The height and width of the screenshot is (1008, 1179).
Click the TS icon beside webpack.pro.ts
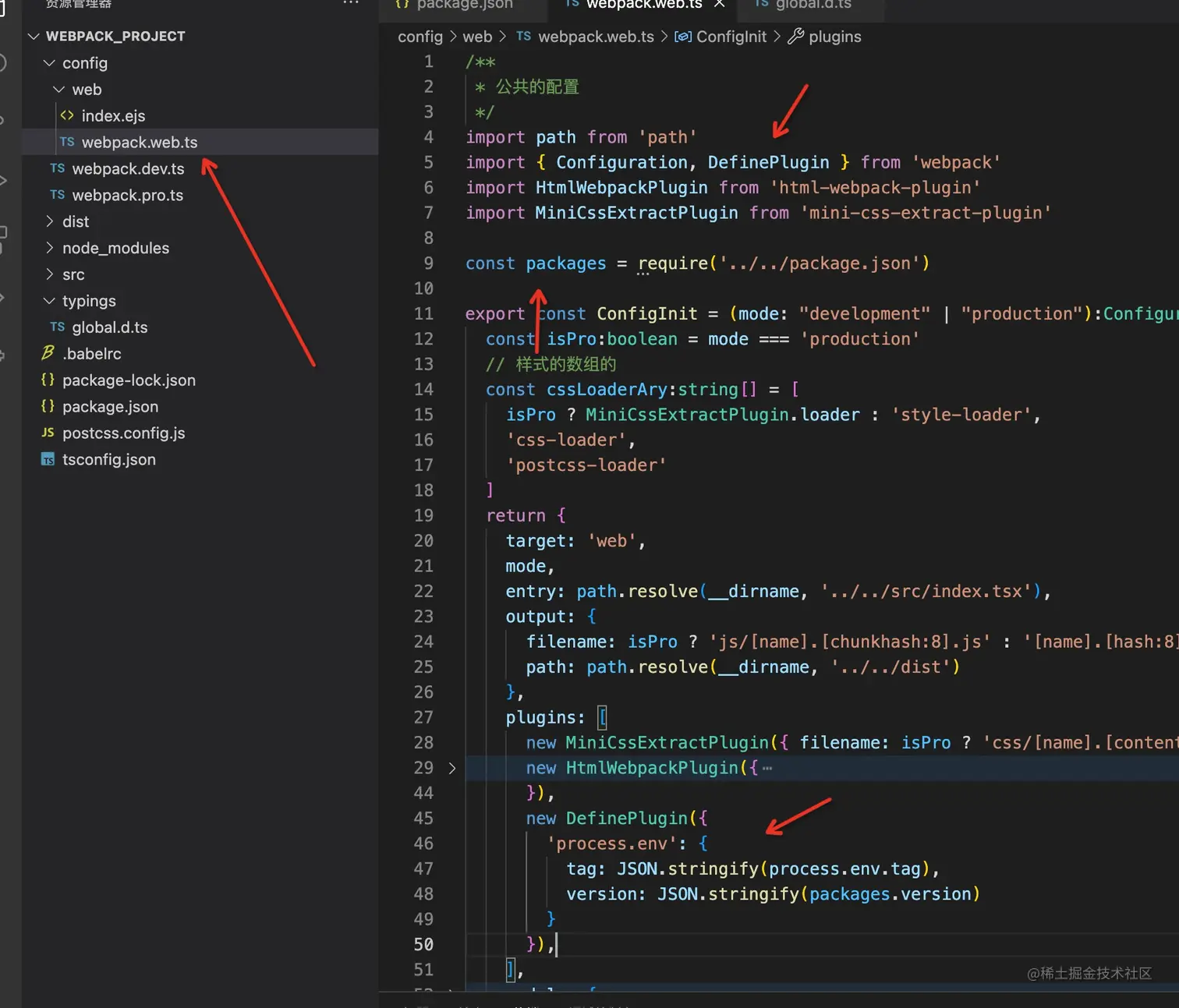tap(58, 195)
